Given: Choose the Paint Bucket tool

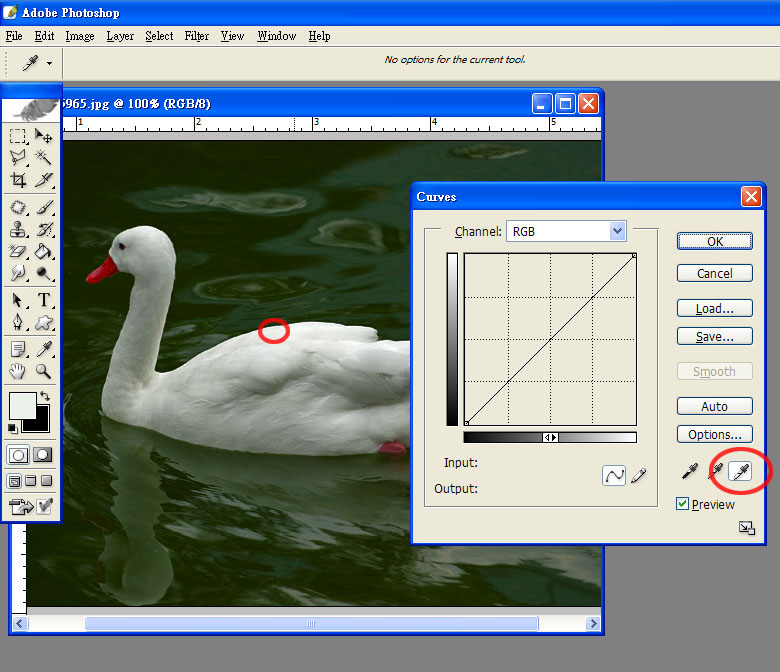Looking at the screenshot, I should (44, 251).
